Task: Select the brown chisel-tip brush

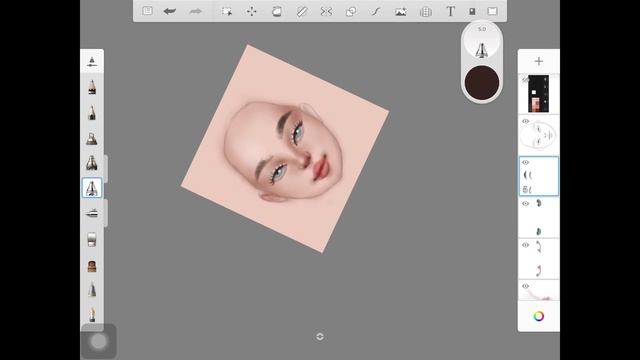Action: tap(92, 266)
